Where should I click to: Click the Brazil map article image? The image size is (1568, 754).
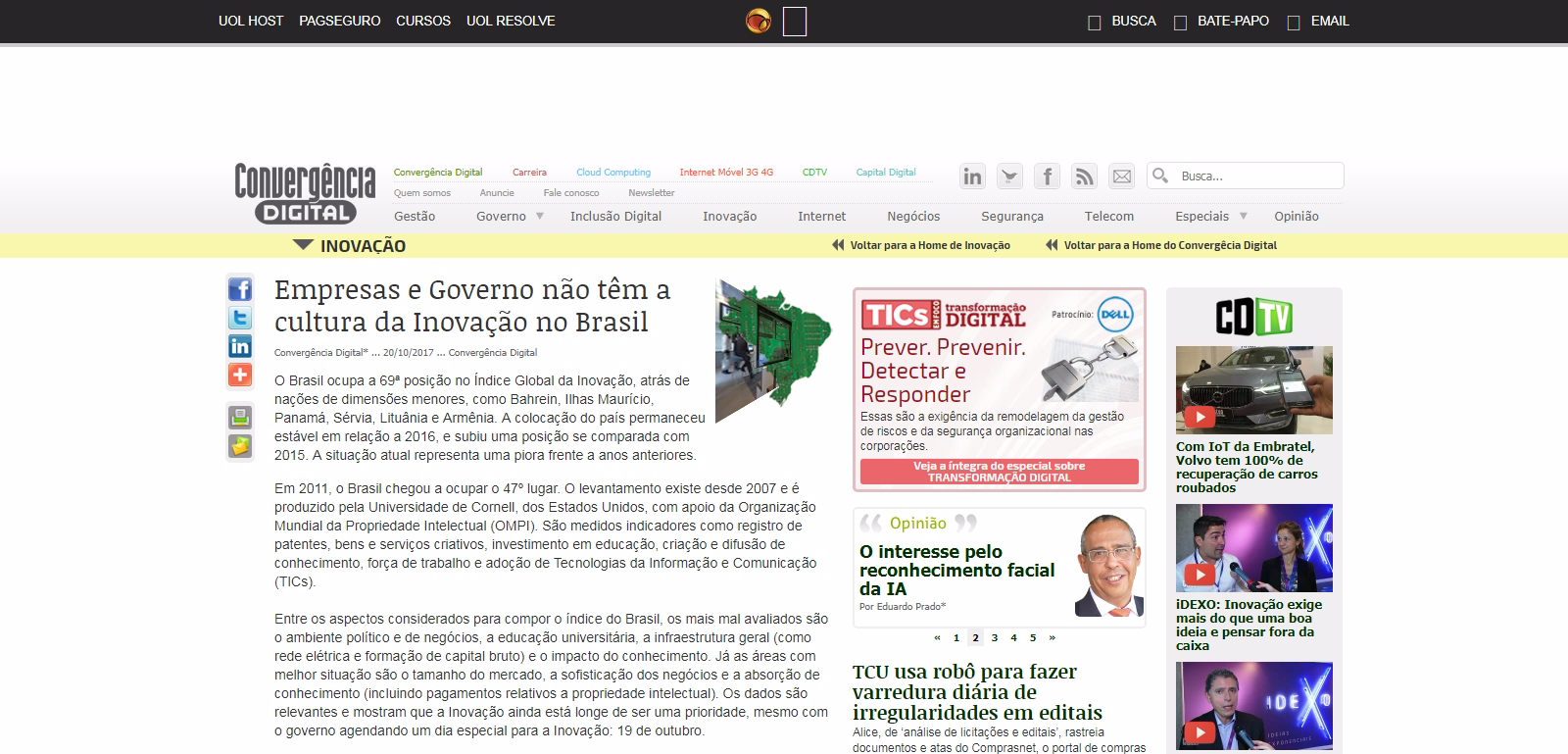[x=773, y=351]
